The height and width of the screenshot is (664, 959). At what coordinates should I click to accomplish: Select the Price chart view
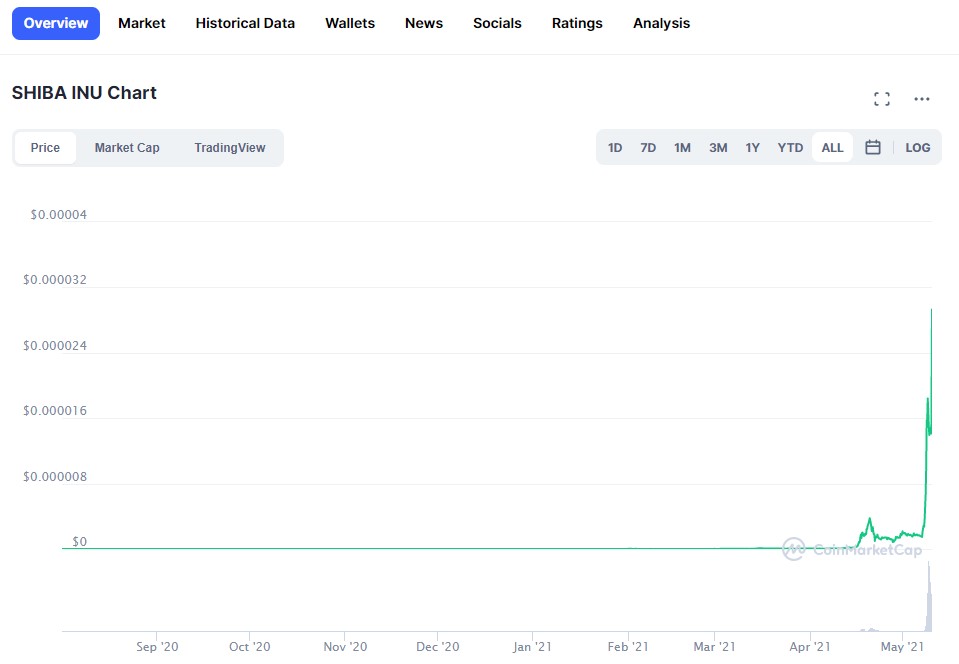[x=45, y=148]
